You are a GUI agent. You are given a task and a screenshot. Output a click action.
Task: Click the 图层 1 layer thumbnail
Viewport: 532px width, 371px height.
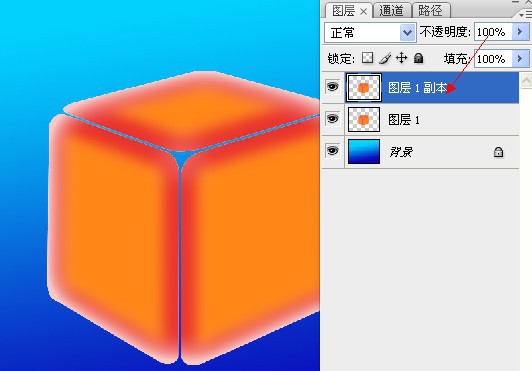tap(364, 119)
